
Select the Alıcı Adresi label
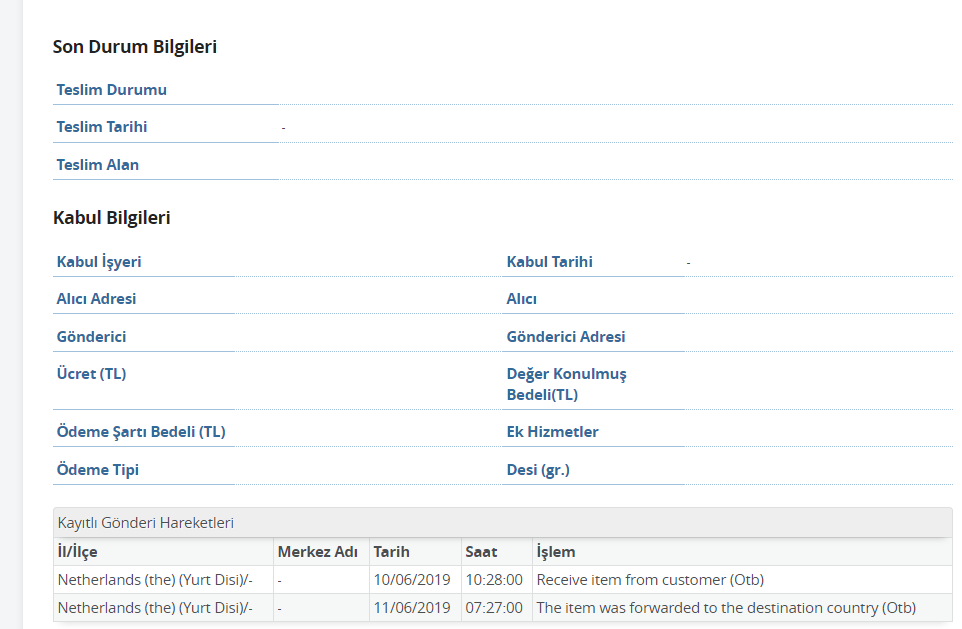tap(96, 299)
